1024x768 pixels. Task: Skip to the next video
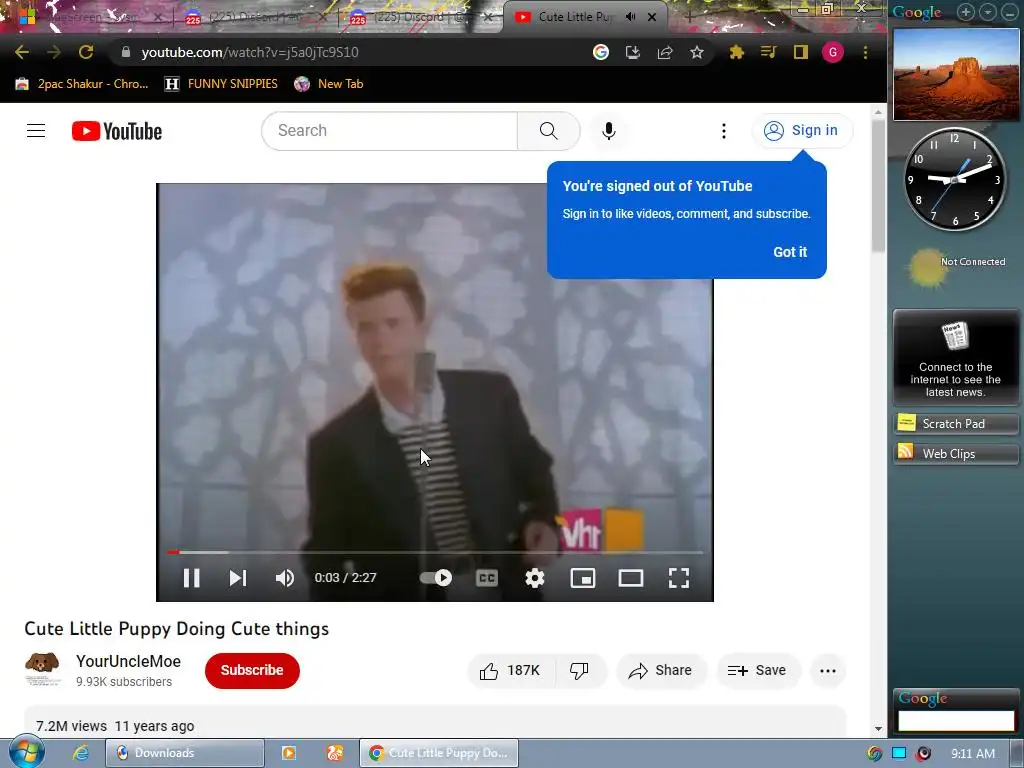[238, 578]
